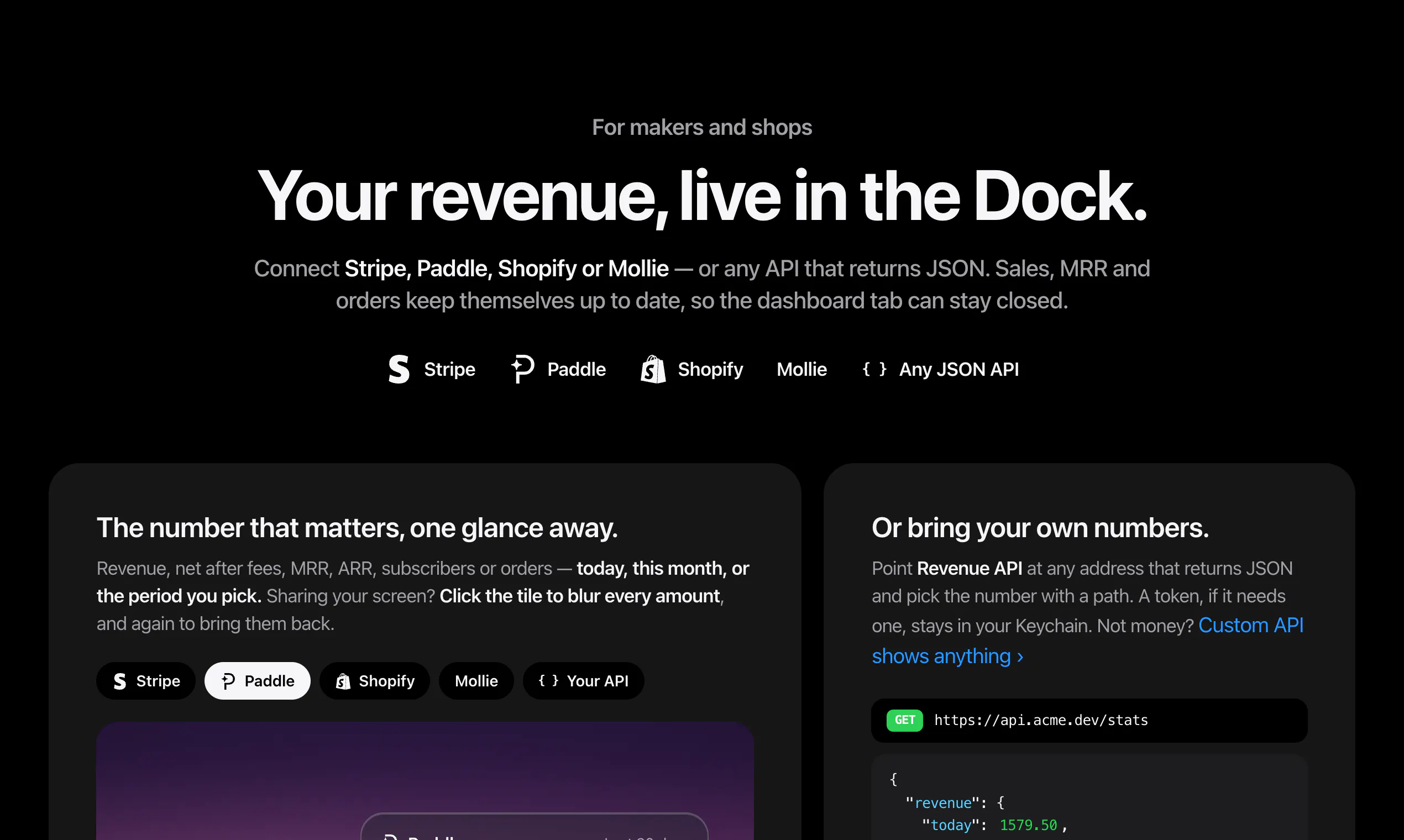Click the 'Mollie' label in hero row
Viewport: 1404px width, 840px height.
point(801,369)
